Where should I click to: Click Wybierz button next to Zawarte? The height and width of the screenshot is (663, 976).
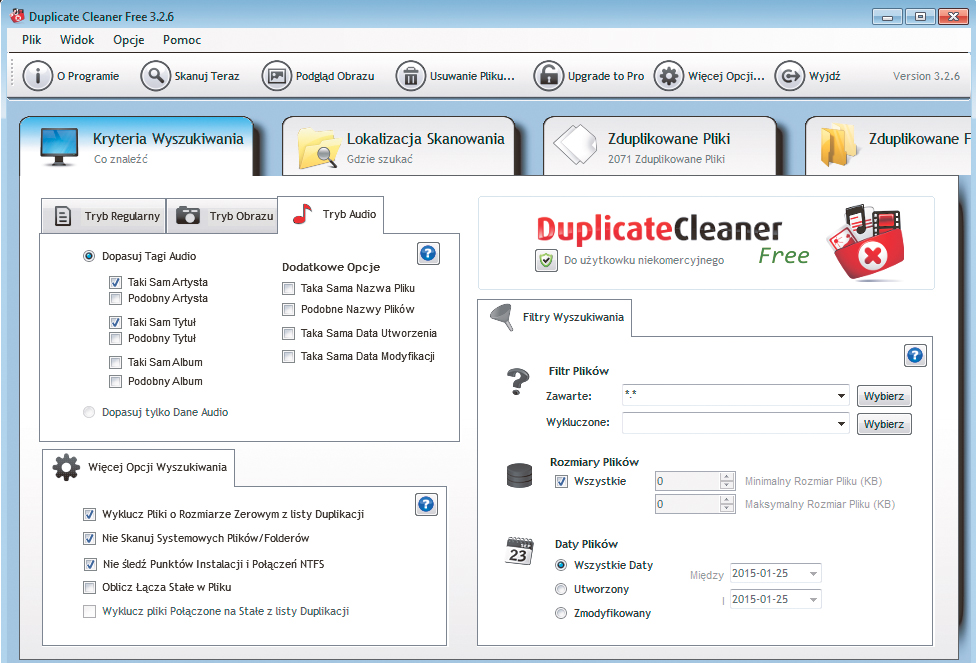pos(884,396)
